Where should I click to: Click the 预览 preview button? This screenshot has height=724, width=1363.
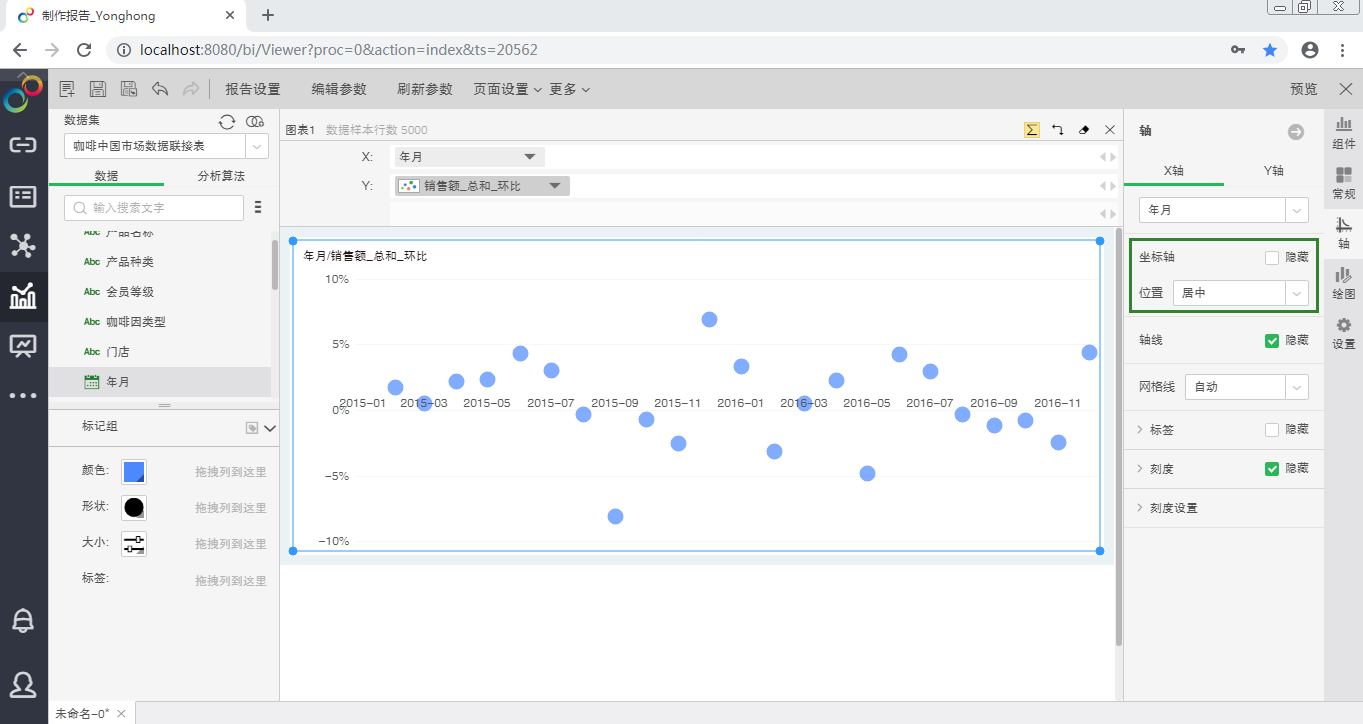tap(1303, 89)
